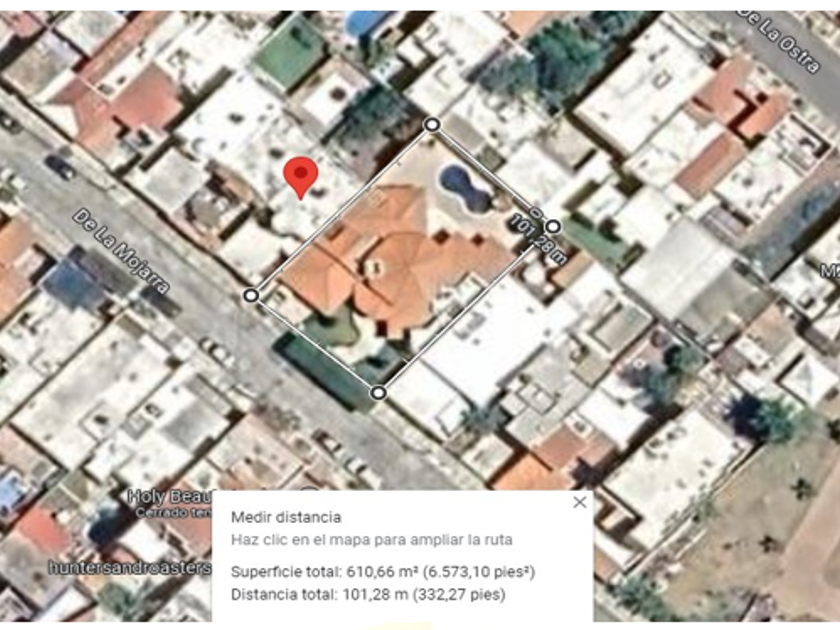Open the huntersandroasters place label

tap(130, 567)
